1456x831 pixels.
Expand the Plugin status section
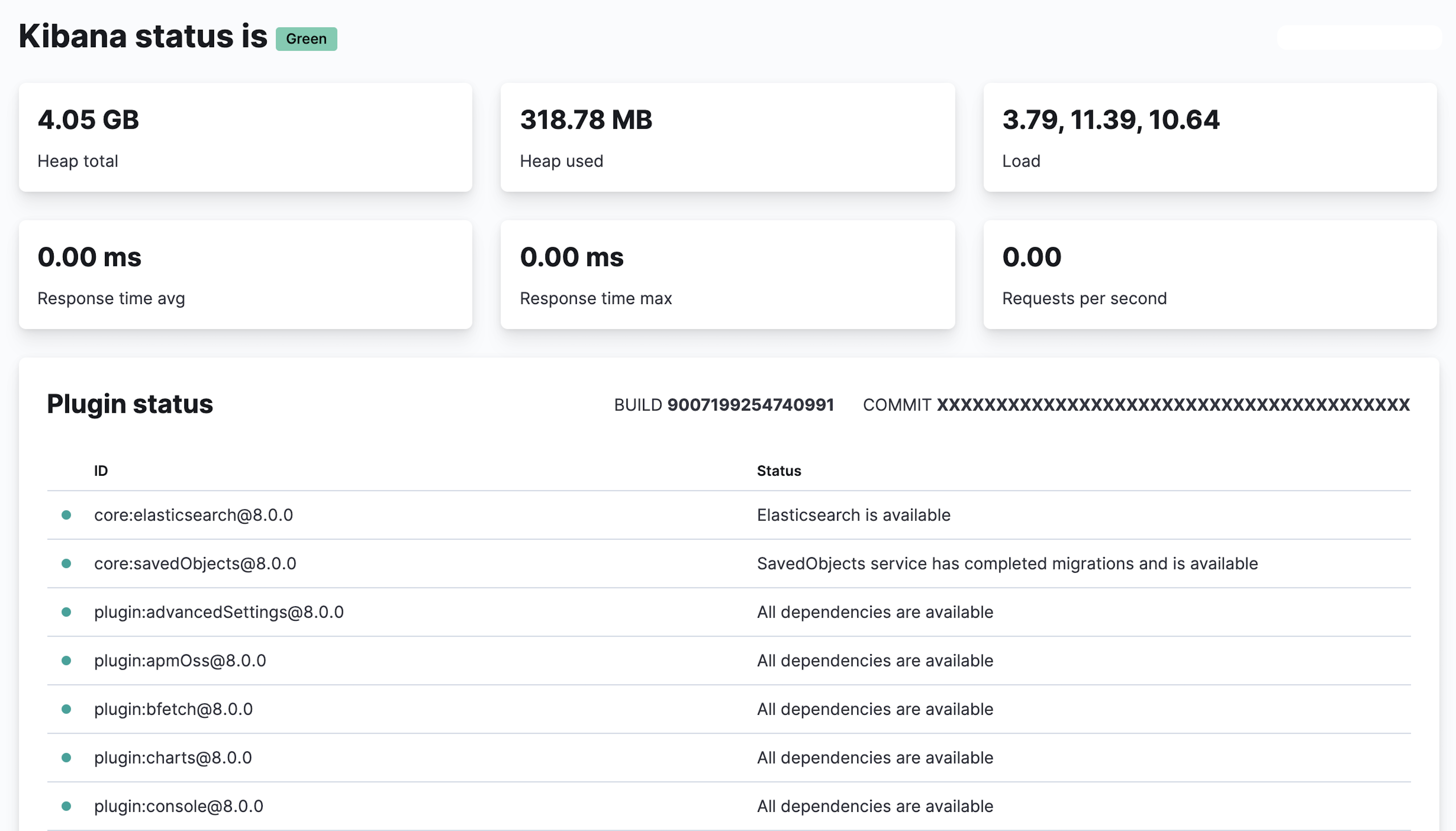pos(130,404)
